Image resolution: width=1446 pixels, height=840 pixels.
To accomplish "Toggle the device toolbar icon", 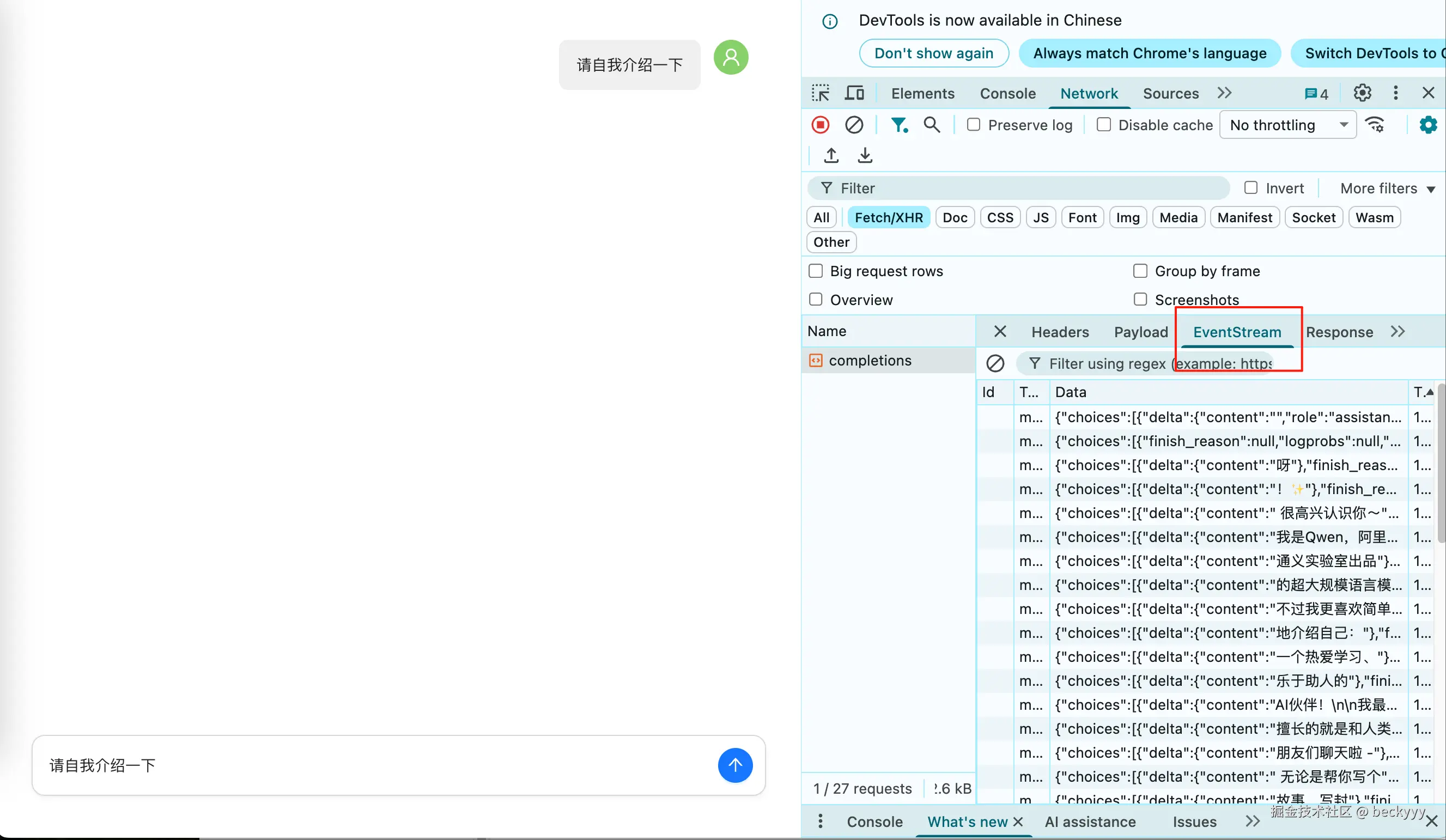I will pyautogui.click(x=854, y=93).
